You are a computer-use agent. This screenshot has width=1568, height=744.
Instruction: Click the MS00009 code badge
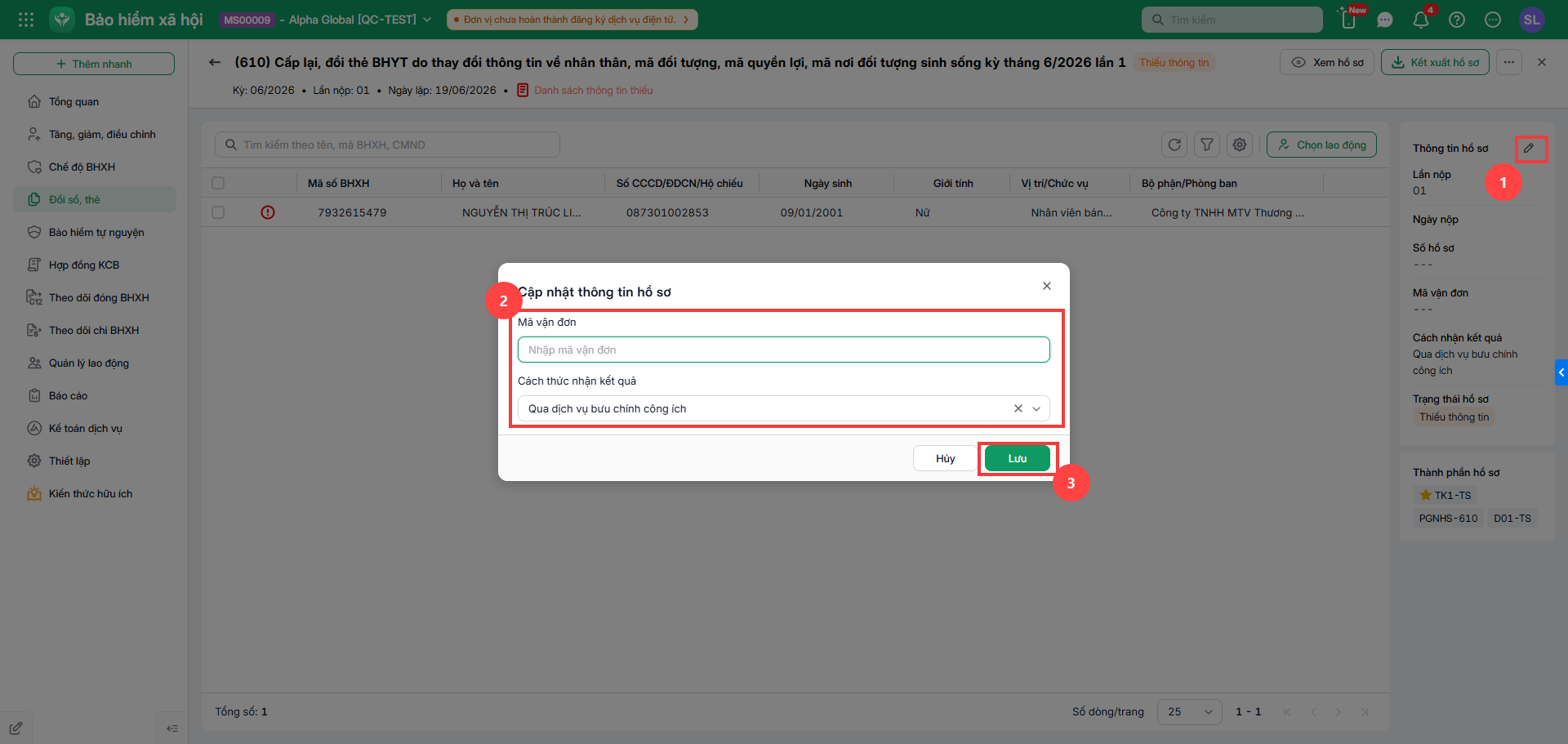point(247,20)
